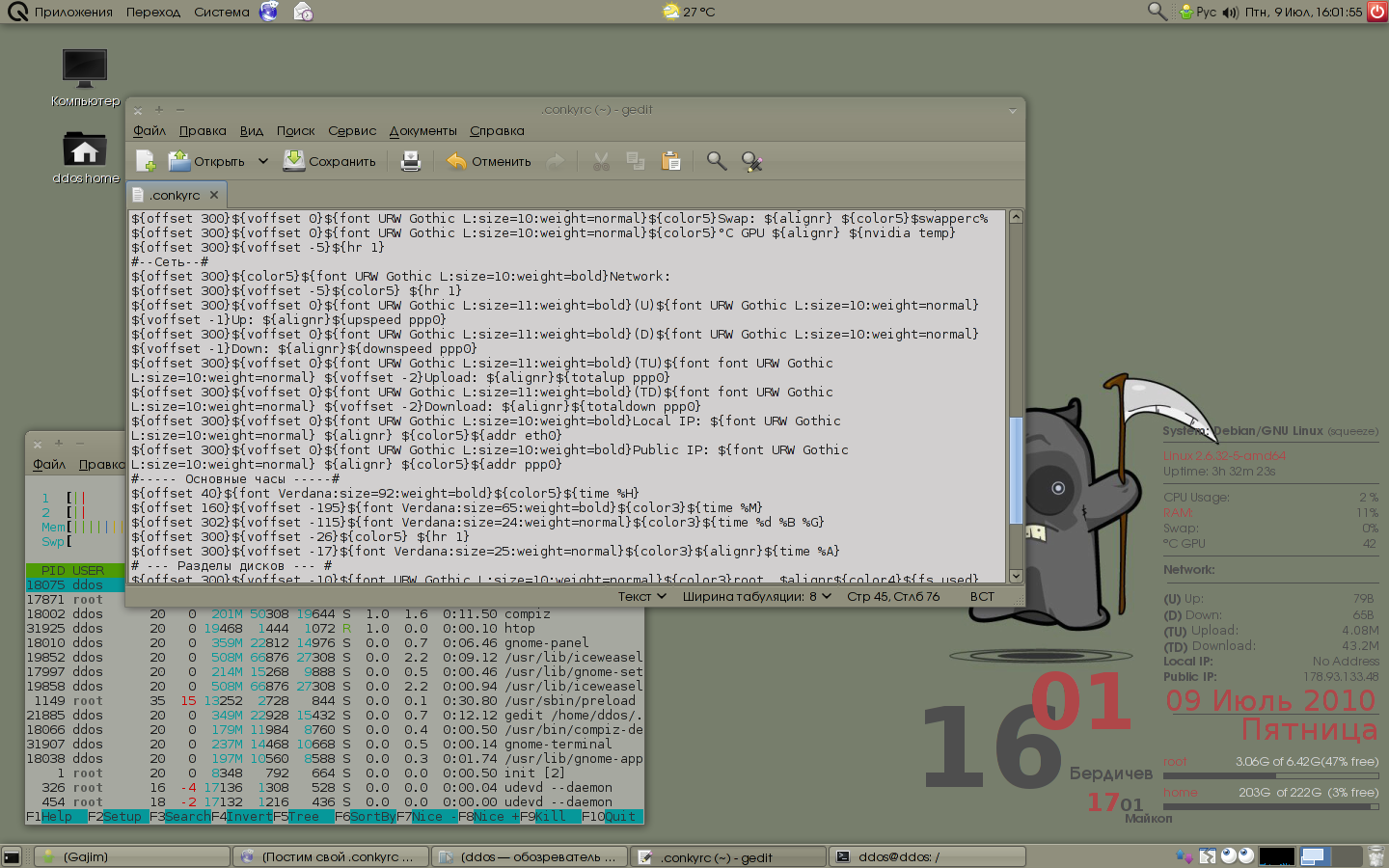Open the Справка menu
Image resolution: width=1389 pixels, height=868 pixels.
[x=497, y=130]
